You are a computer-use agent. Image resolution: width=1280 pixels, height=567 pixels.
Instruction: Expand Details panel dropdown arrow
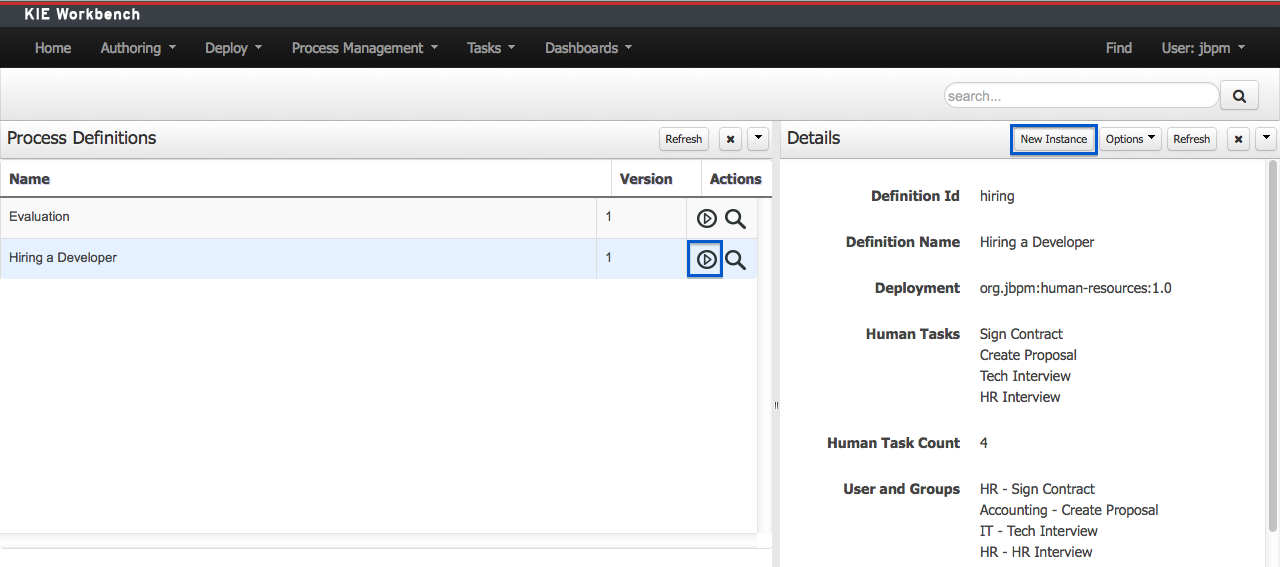pos(1266,139)
